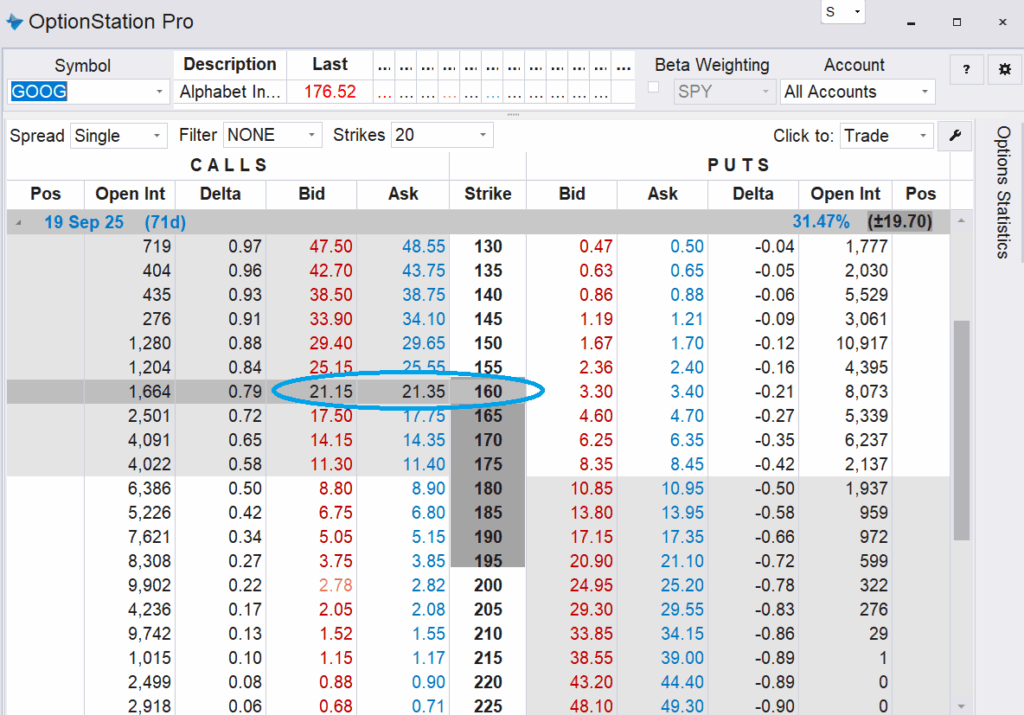Click put open interest 5,529
The height and width of the screenshot is (715, 1024).
[x=866, y=295]
